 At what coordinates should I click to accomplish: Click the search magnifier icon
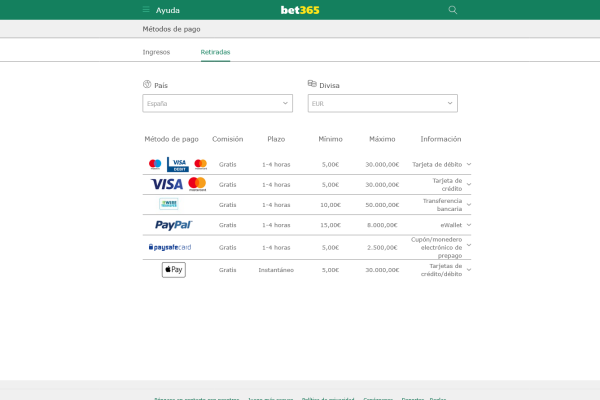tap(453, 10)
